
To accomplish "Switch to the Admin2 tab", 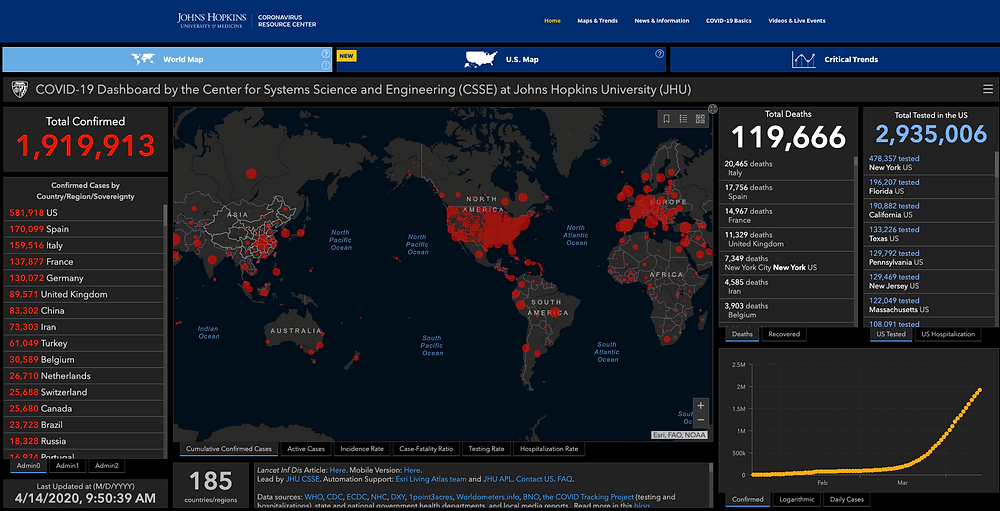I will click(x=107, y=466).
